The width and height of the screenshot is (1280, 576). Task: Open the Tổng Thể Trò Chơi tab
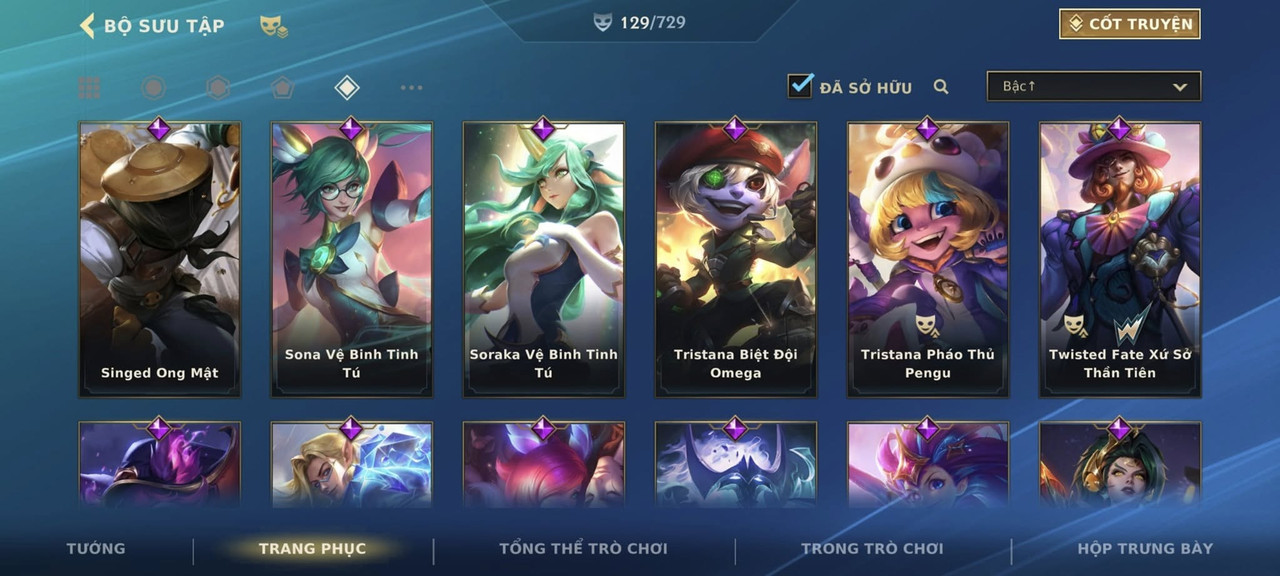[x=583, y=548]
